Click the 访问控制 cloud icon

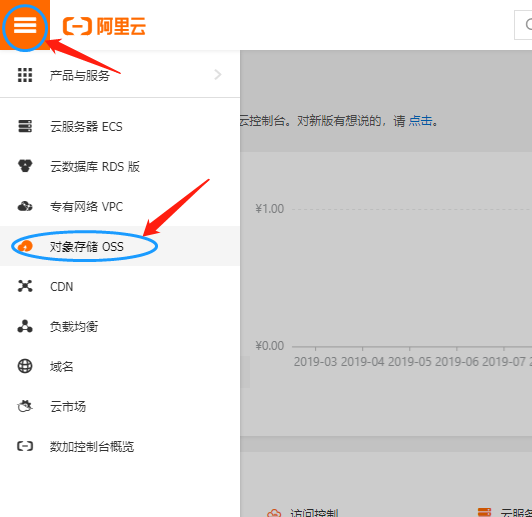274,513
